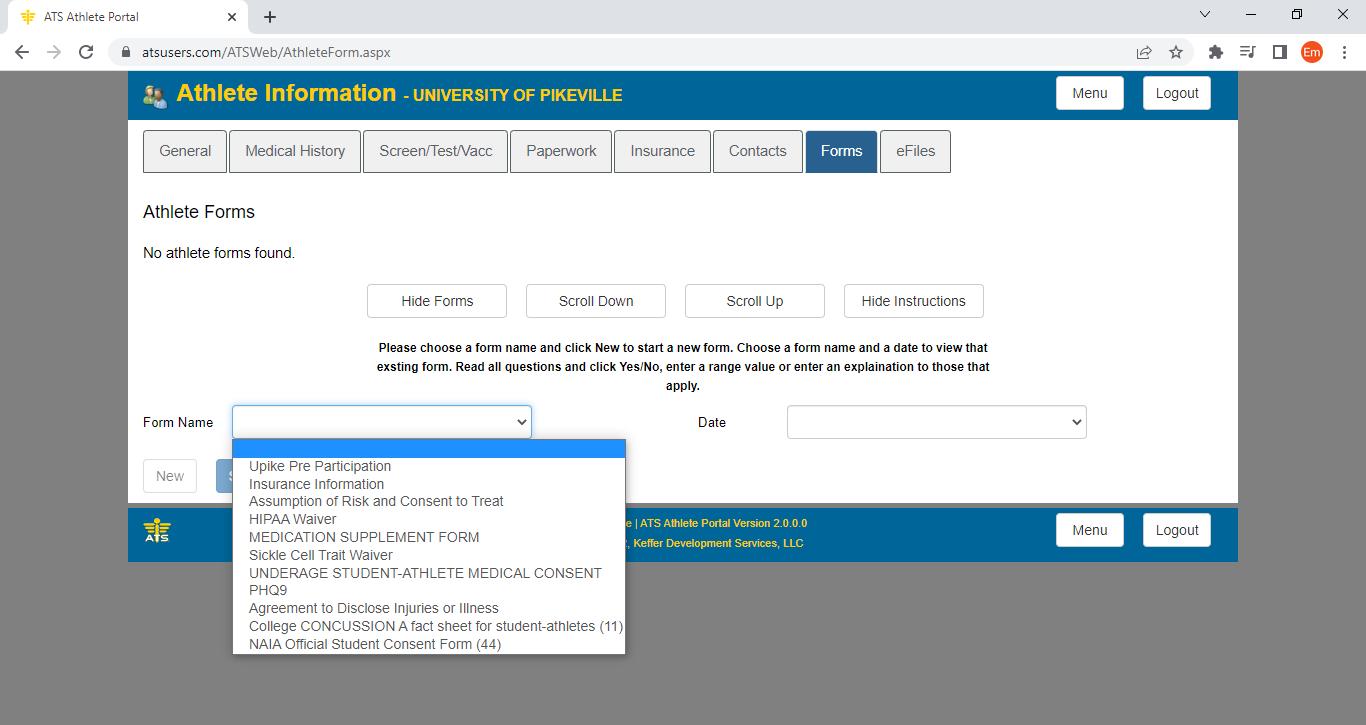
Task: Select Assumption of Risk and Consent to Treat
Action: (429, 502)
